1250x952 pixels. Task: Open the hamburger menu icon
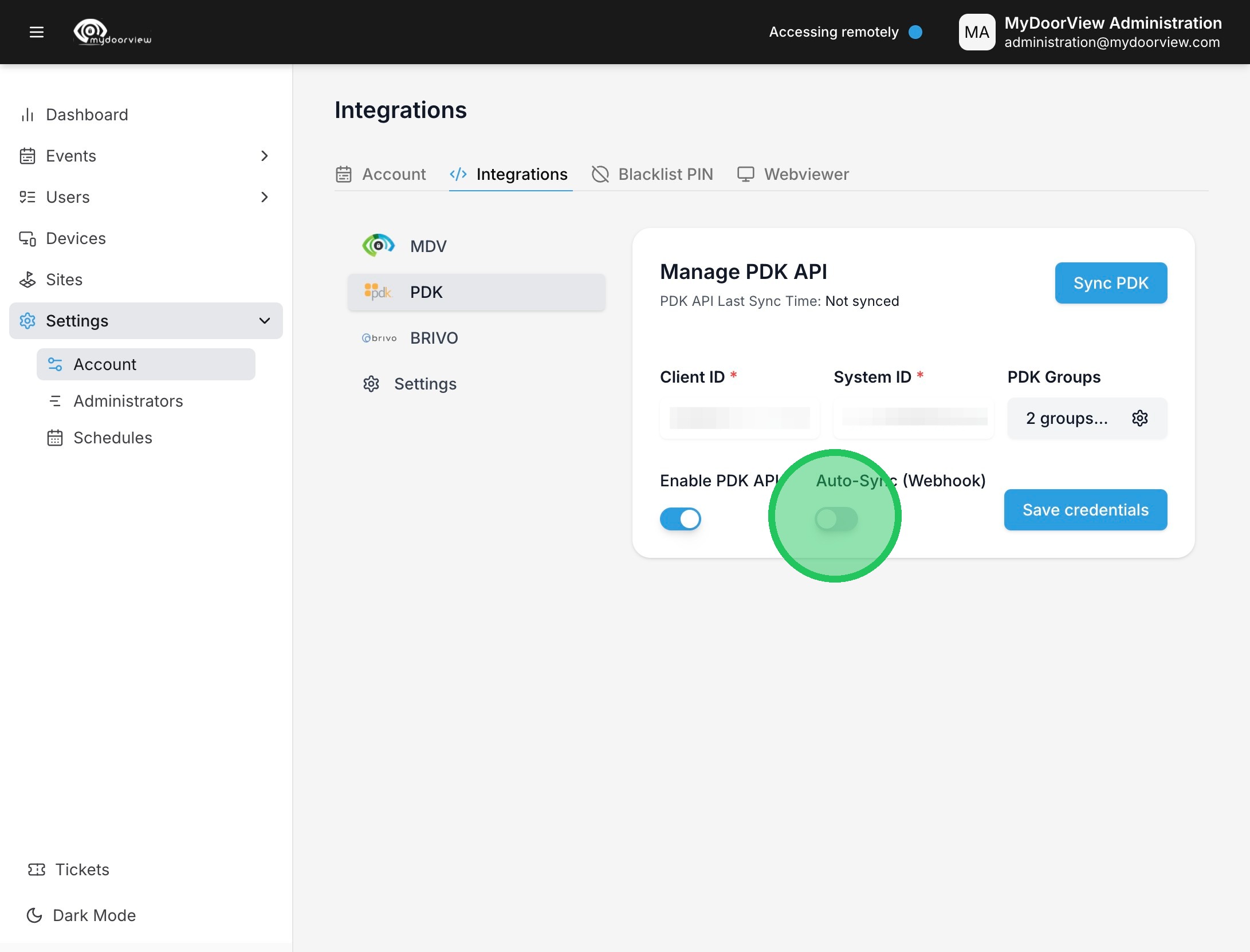[37, 32]
